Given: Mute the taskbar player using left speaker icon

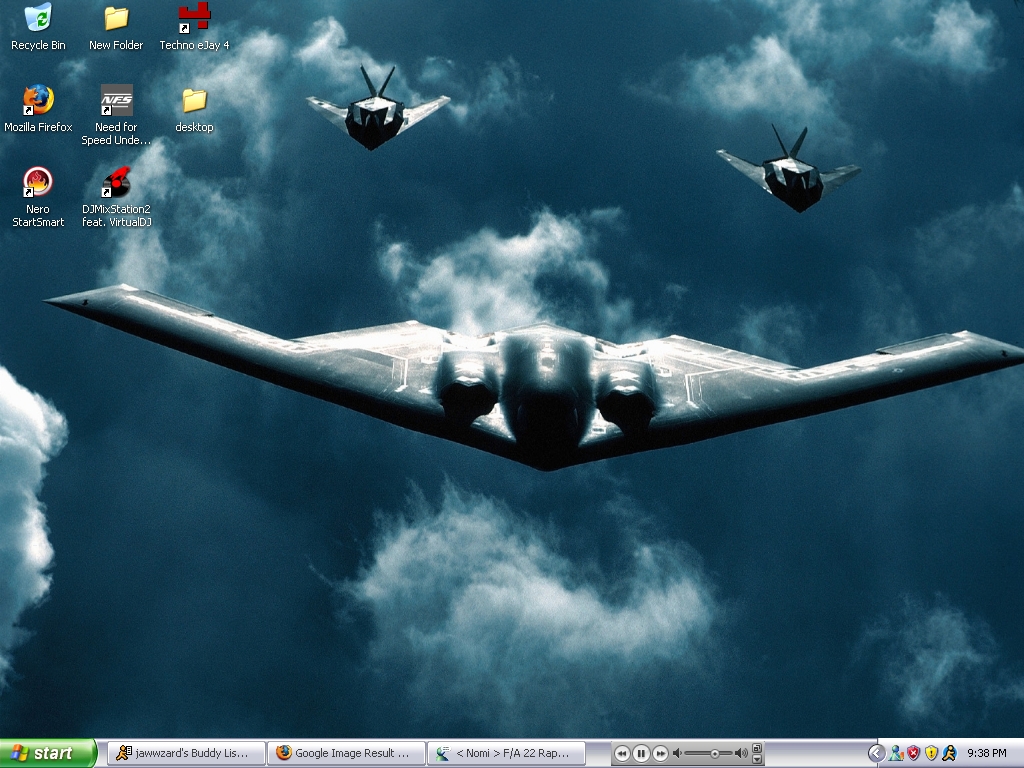Looking at the screenshot, I should click(x=677, y=753).
